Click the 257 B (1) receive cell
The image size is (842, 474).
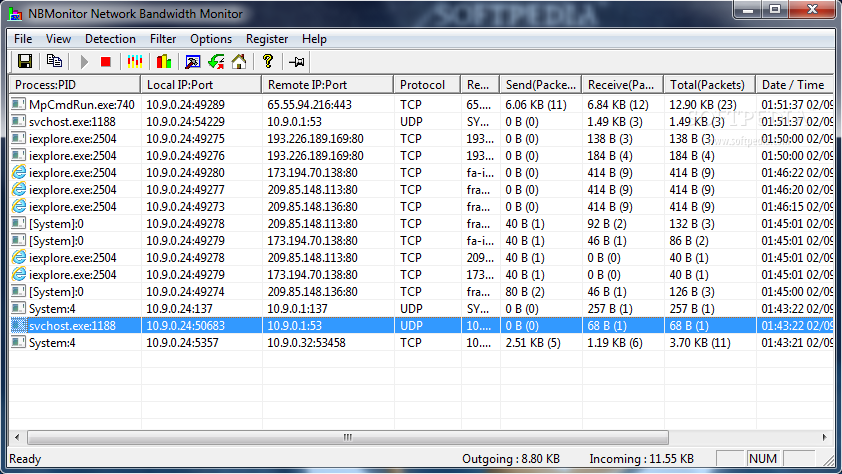[609, 309]
